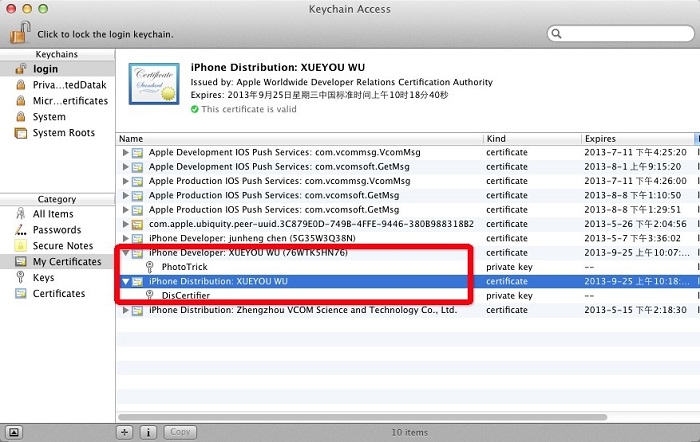Expand com.apple.ubiquity.peer-uuid certificate row
The image size is (700, 442).
click(x=125, y=224)
